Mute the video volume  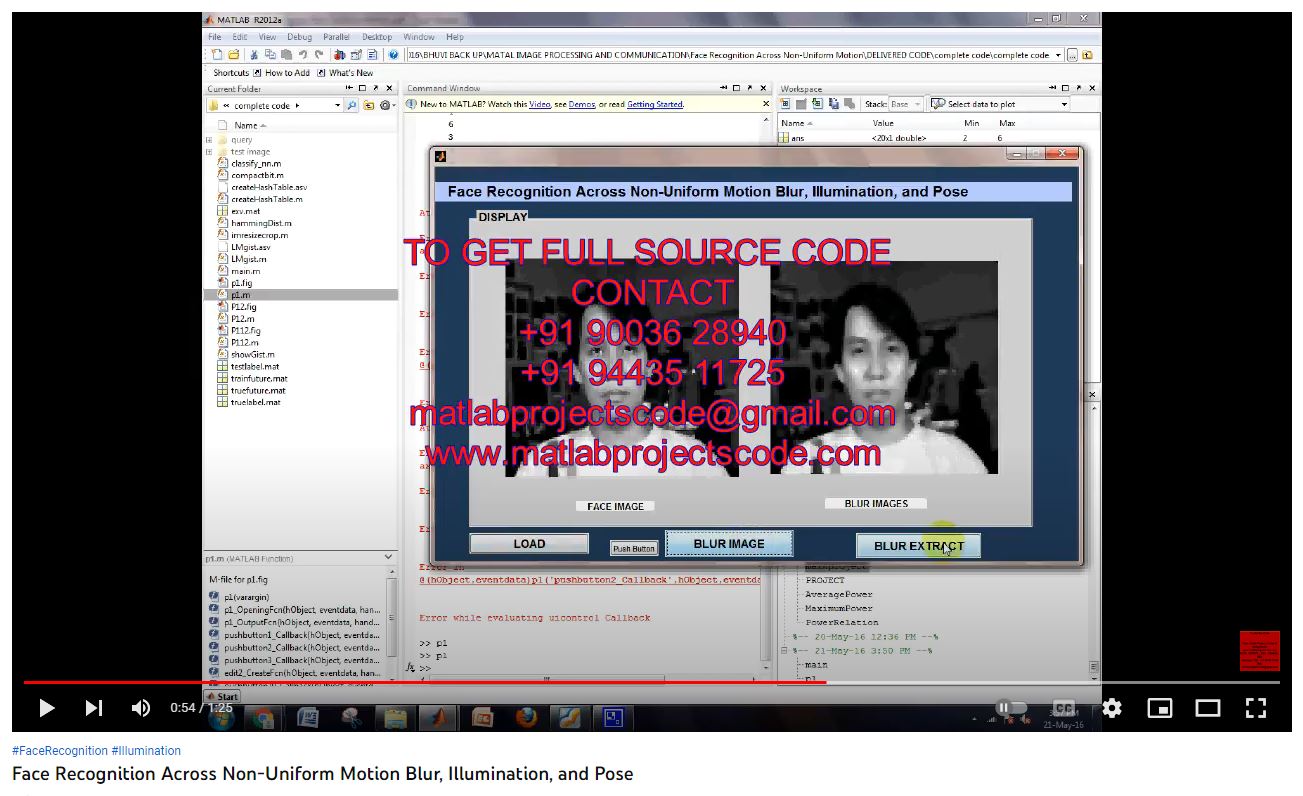pos(141,708)
